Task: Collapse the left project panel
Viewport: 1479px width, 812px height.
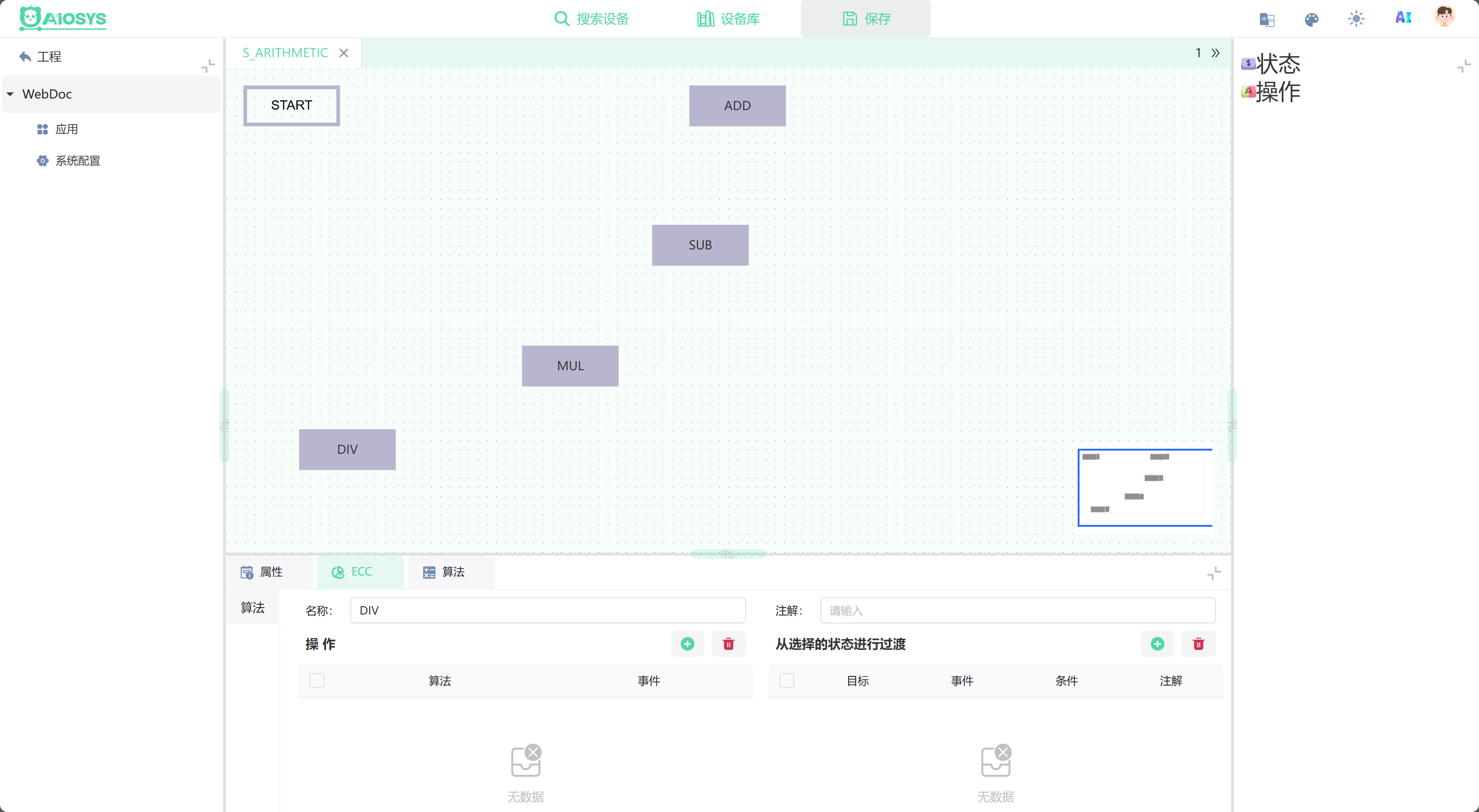Action: [208, 65]
